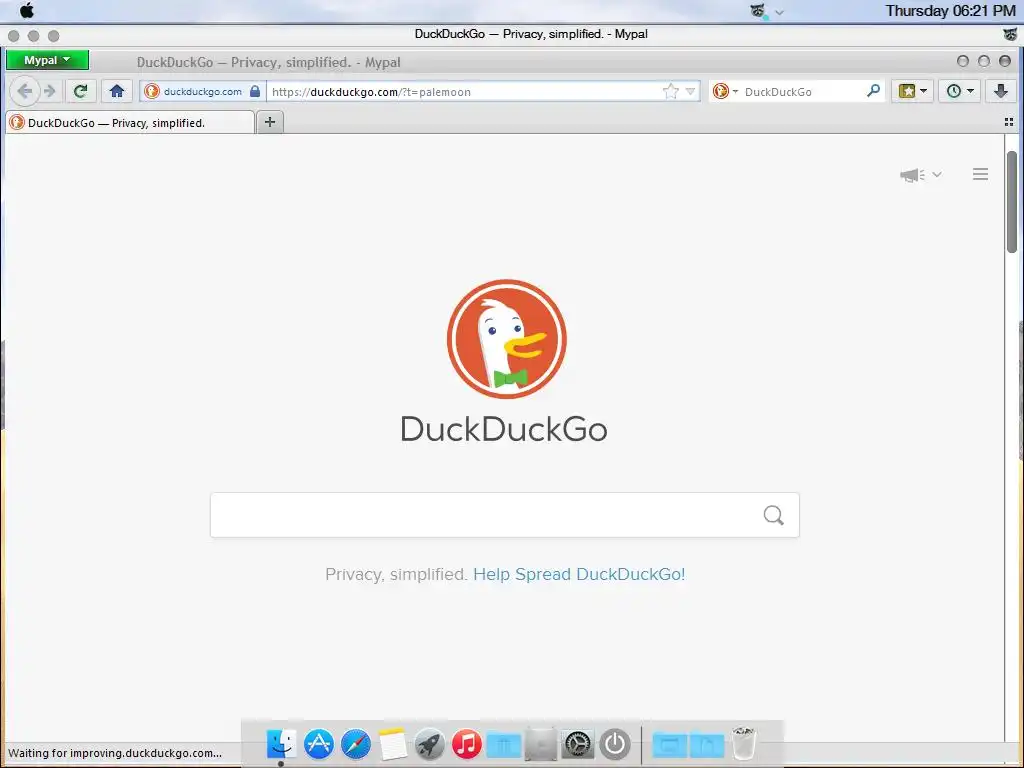Open the bookmarks menu button
1024x768 pixels.
(x=912, y=91)
